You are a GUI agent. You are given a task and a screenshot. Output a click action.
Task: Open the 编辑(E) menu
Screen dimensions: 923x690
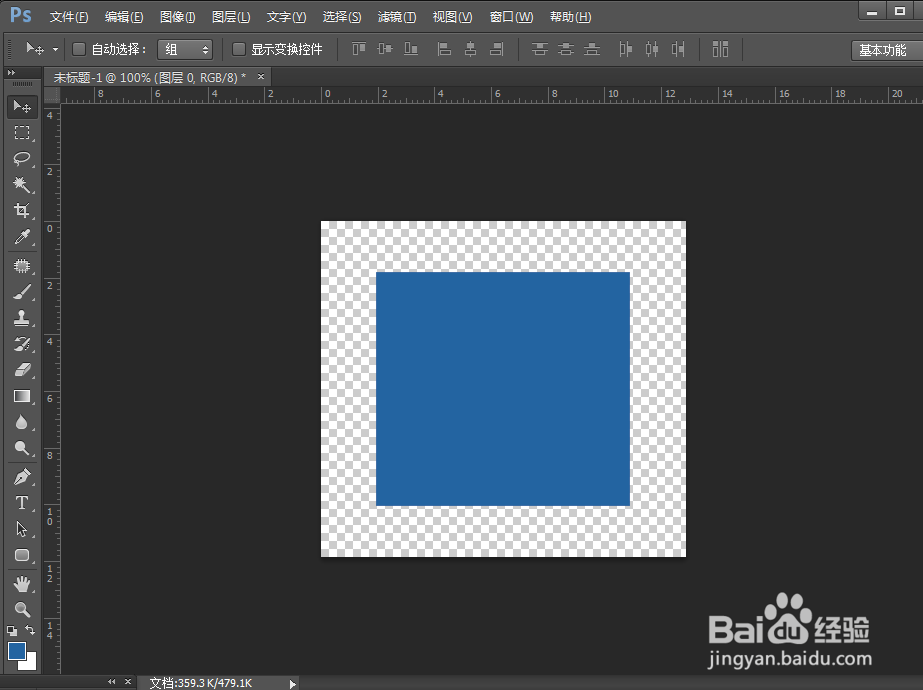click(124, 17)
